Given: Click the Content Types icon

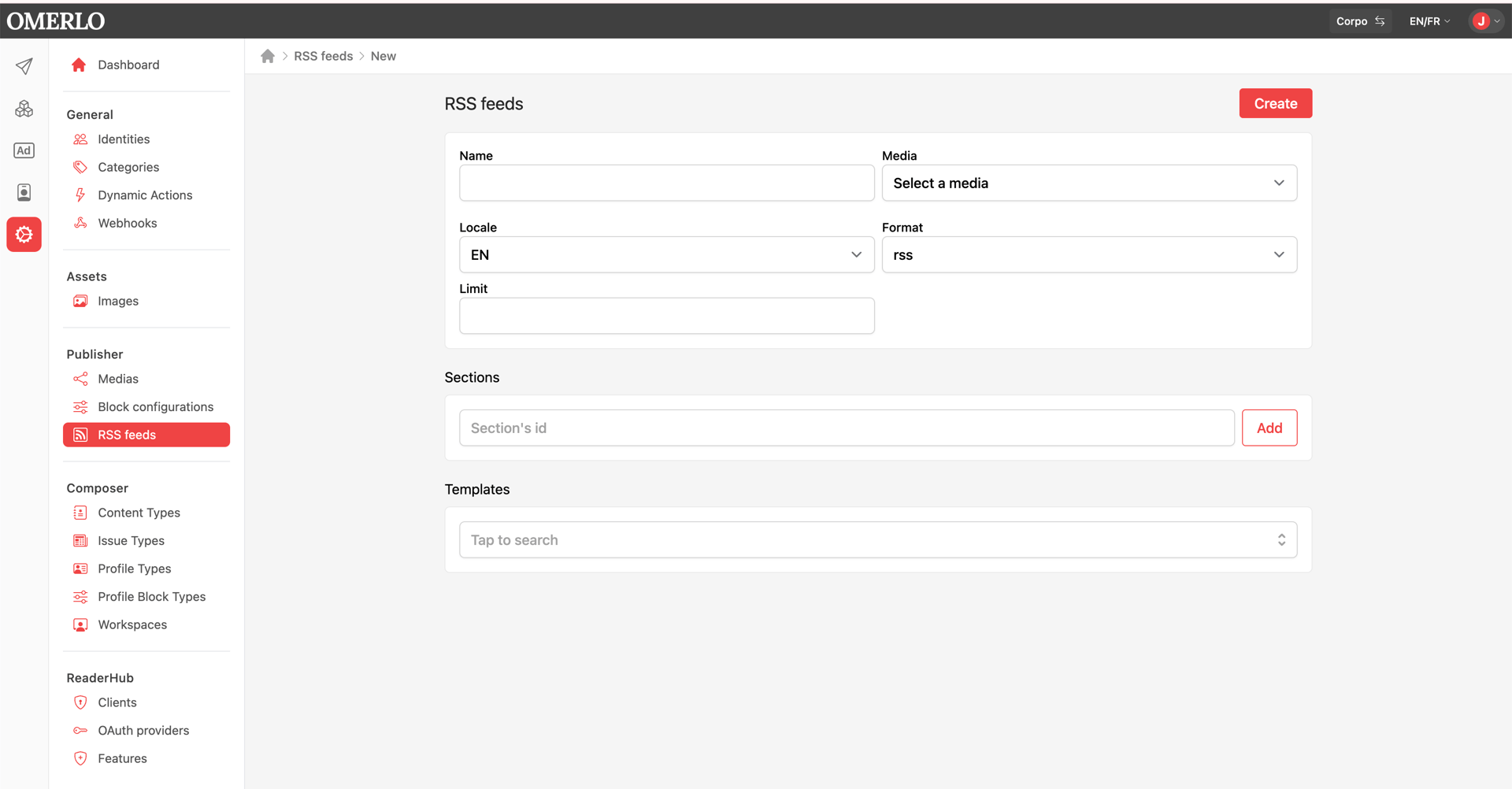Looking at the screenshot, I should pos(80,513).
